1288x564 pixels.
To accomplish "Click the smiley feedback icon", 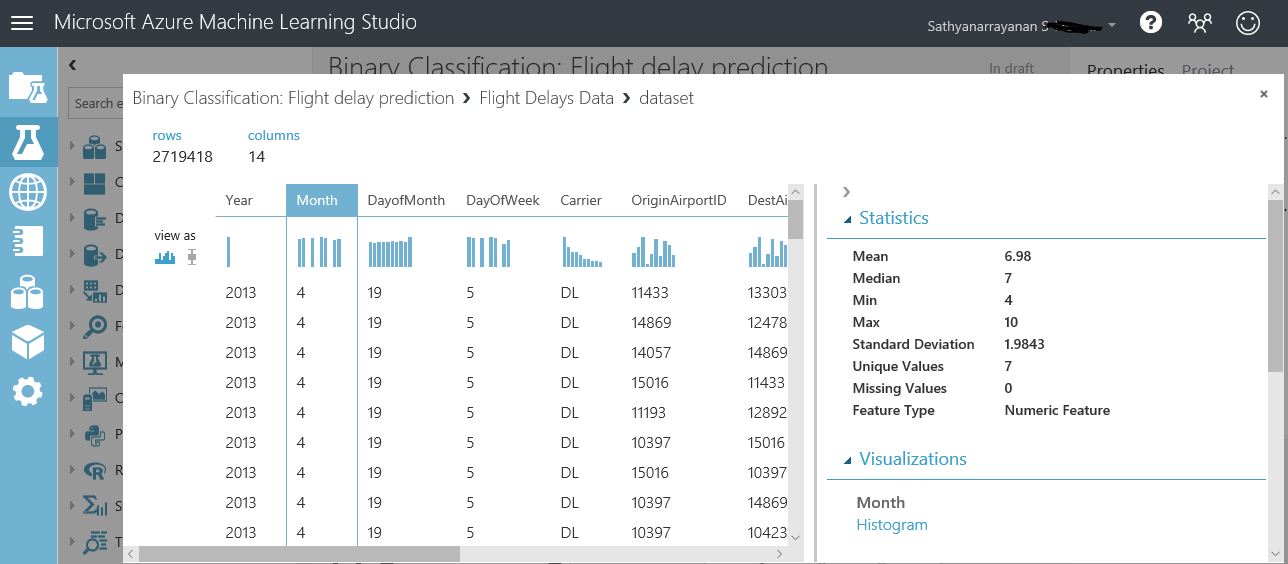I will tap(1248, 23).
